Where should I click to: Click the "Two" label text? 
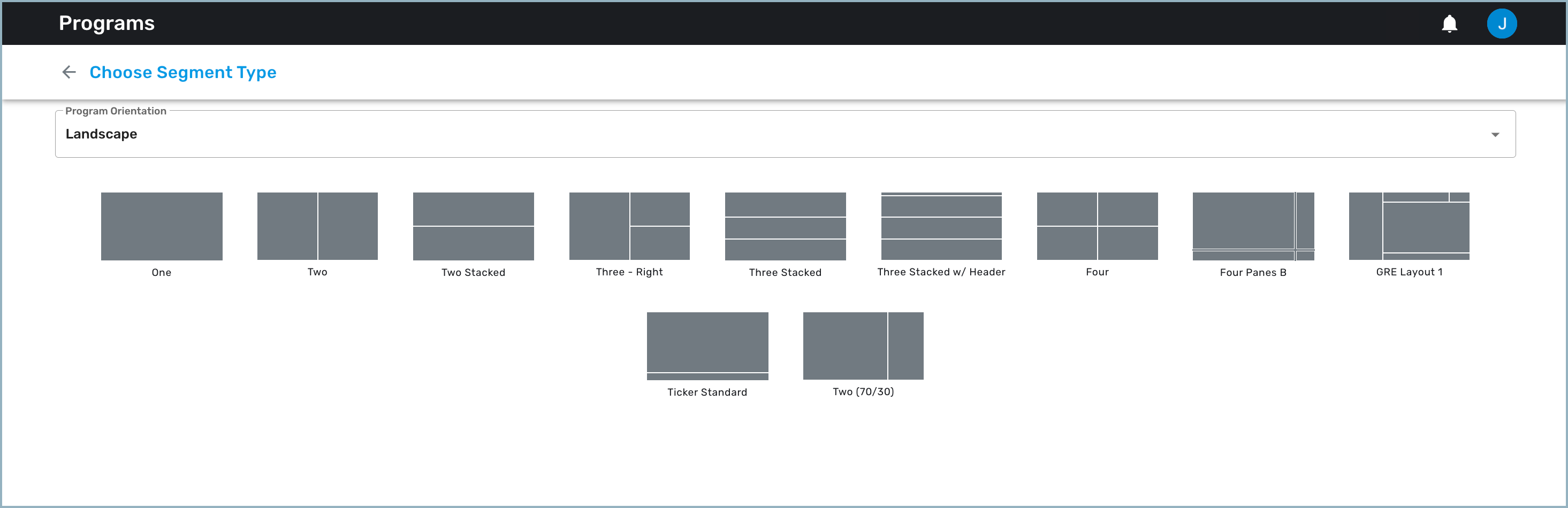[317, 272]
